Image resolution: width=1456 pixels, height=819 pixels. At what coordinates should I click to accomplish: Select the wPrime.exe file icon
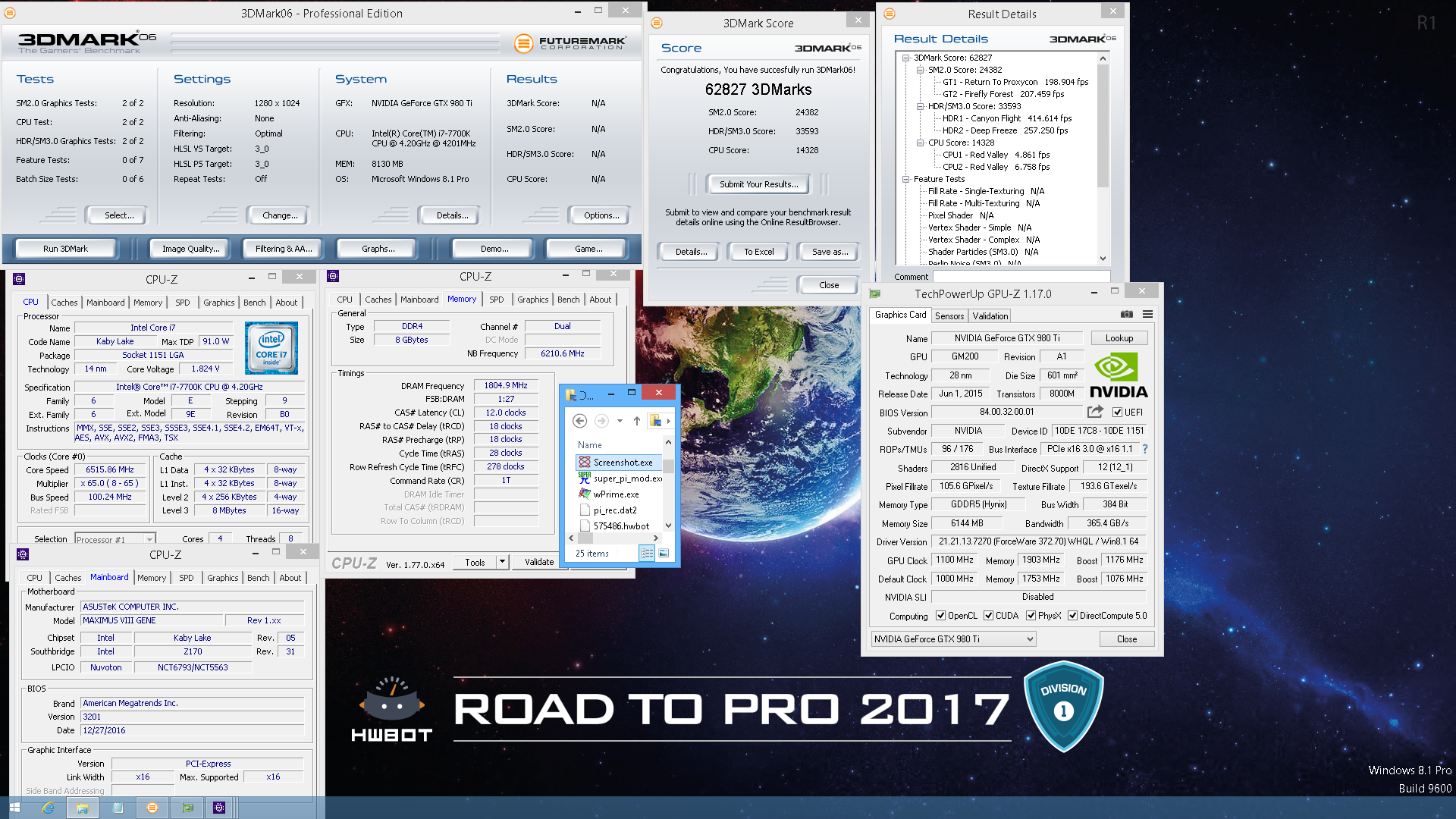(585, 494)
